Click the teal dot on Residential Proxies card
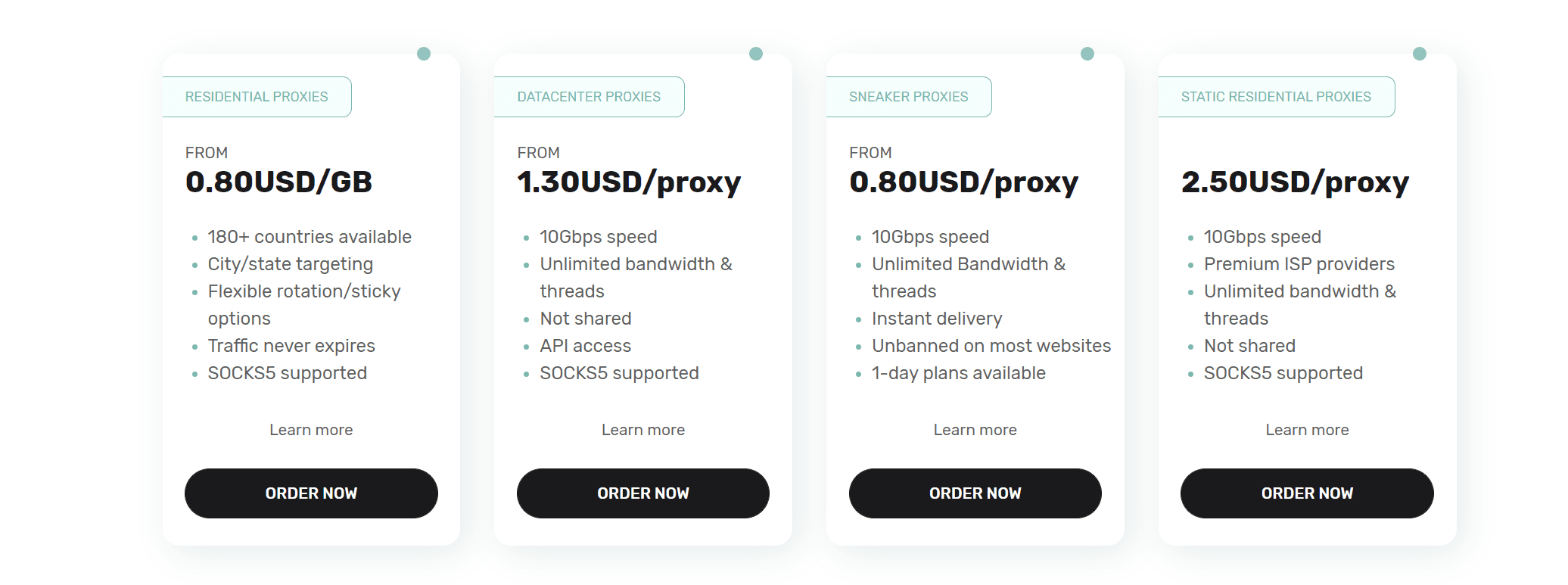Screen dimensions: 1568x585 [x=424, y=54]
